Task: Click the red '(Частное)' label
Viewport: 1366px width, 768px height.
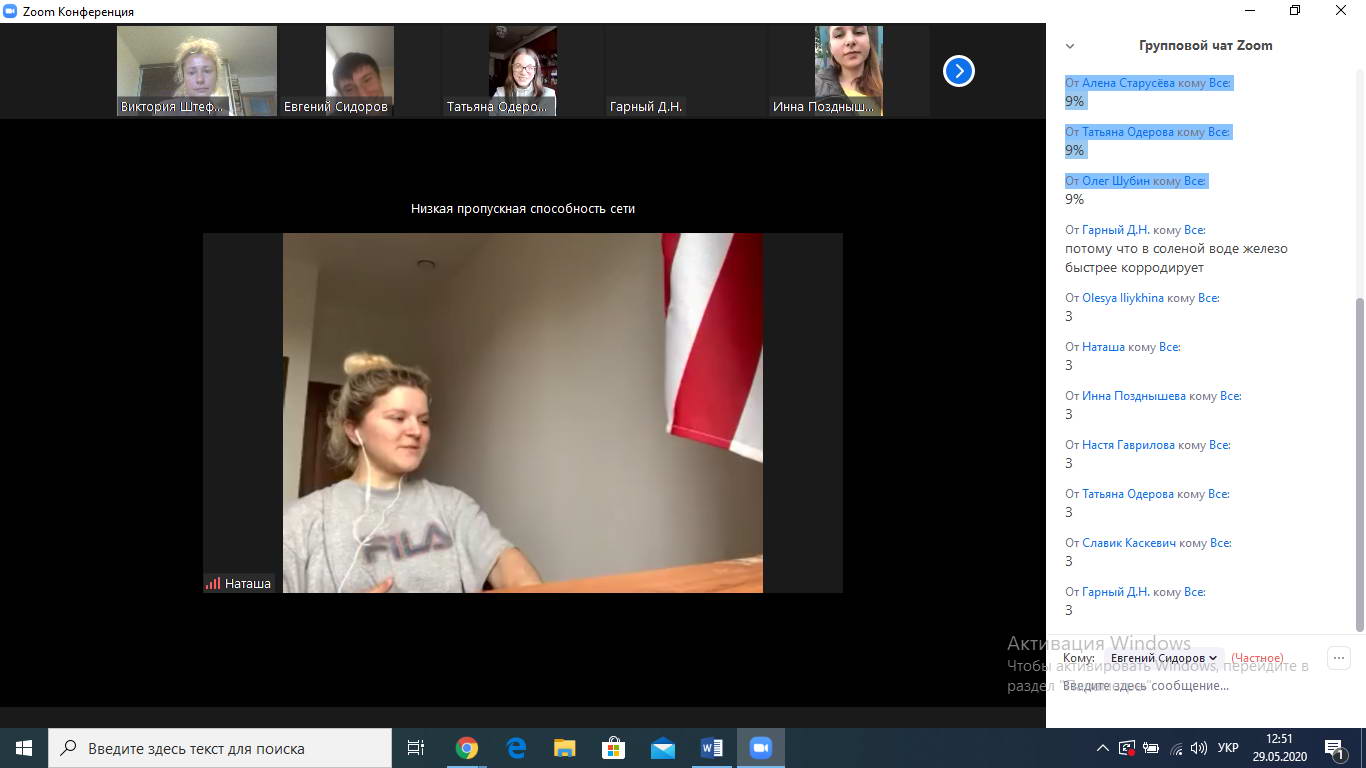Action: pos(1257,658)
